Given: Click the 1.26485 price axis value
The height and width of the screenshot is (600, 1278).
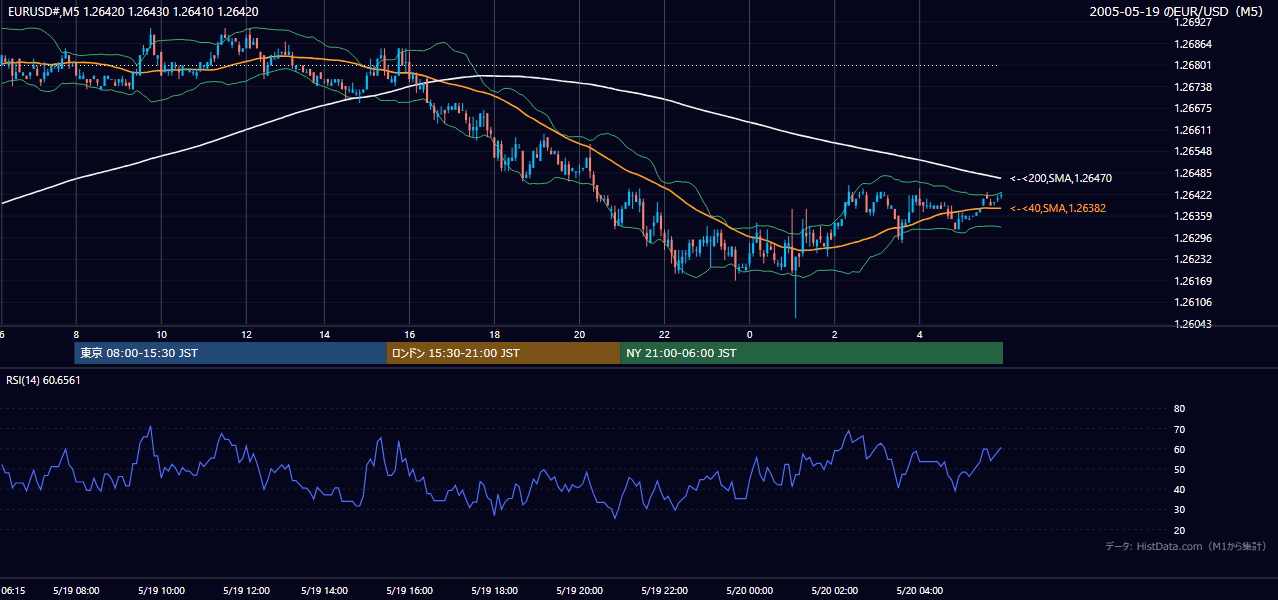Looking at the screenshot, I should (x=1193, y=173).
